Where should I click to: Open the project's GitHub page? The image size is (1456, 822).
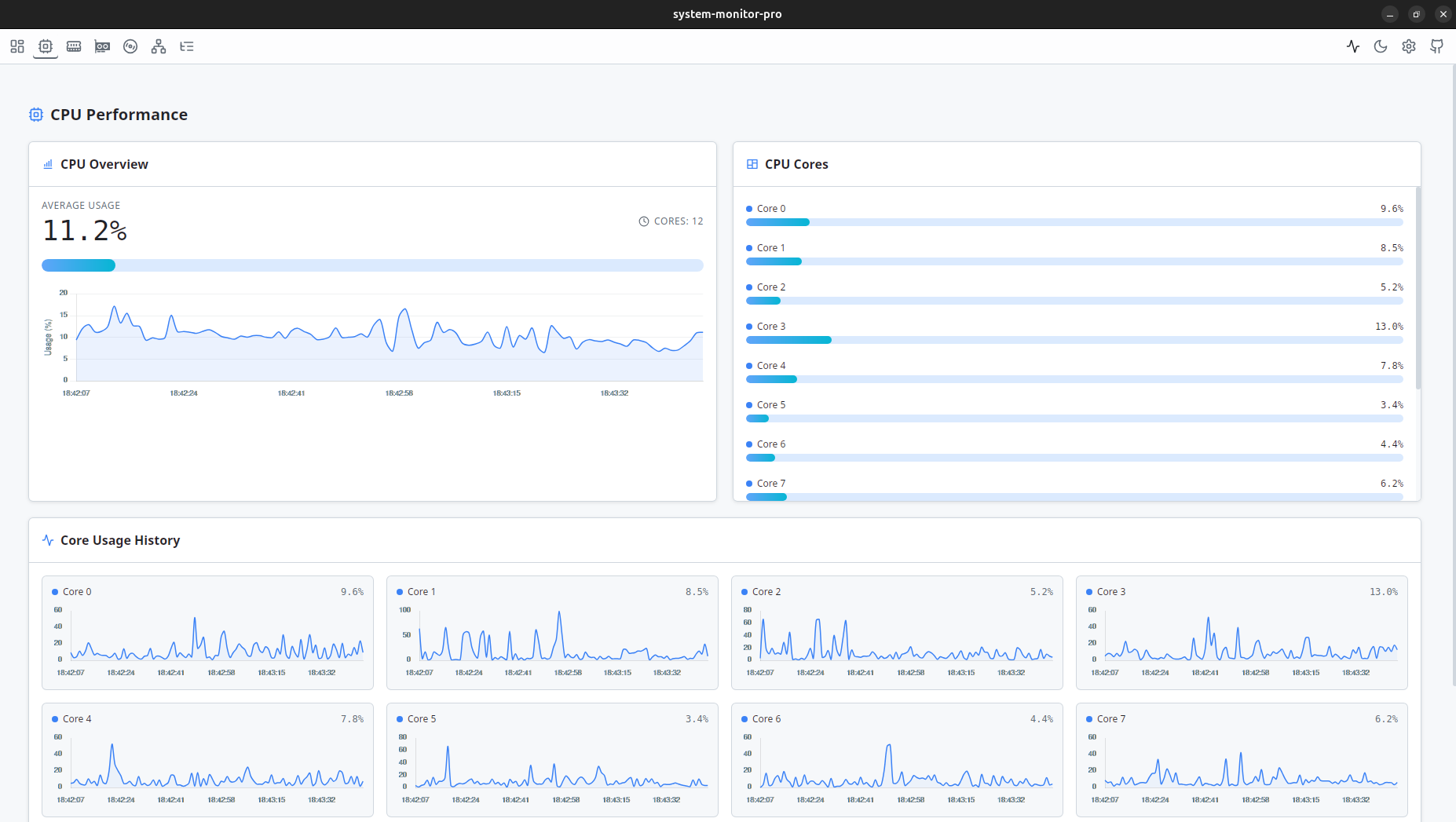[1436, 46]
